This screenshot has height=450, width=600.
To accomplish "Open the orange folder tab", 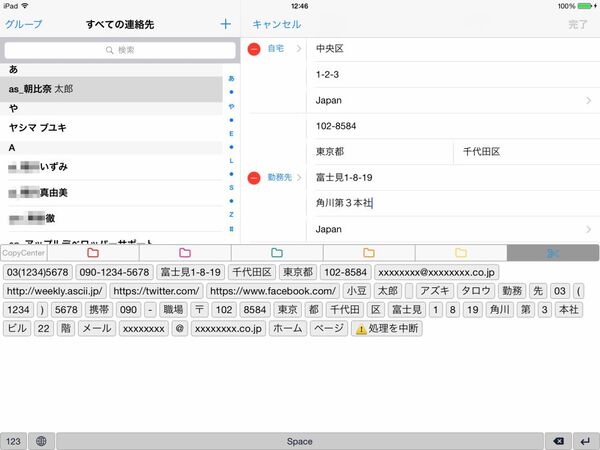I will tap(369, 253).
